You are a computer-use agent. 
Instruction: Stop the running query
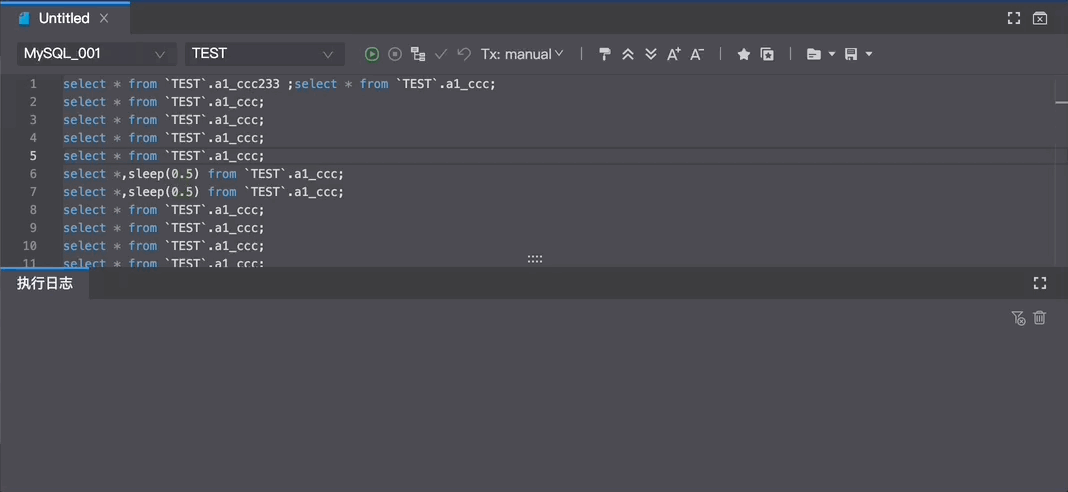coord(394,54)
